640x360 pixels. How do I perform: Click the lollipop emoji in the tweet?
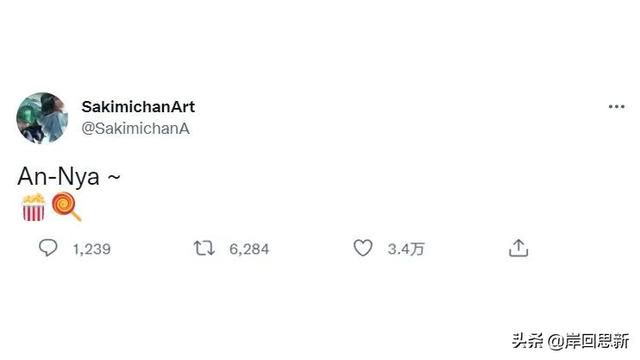pyautogui.click(x=67, y=207)
